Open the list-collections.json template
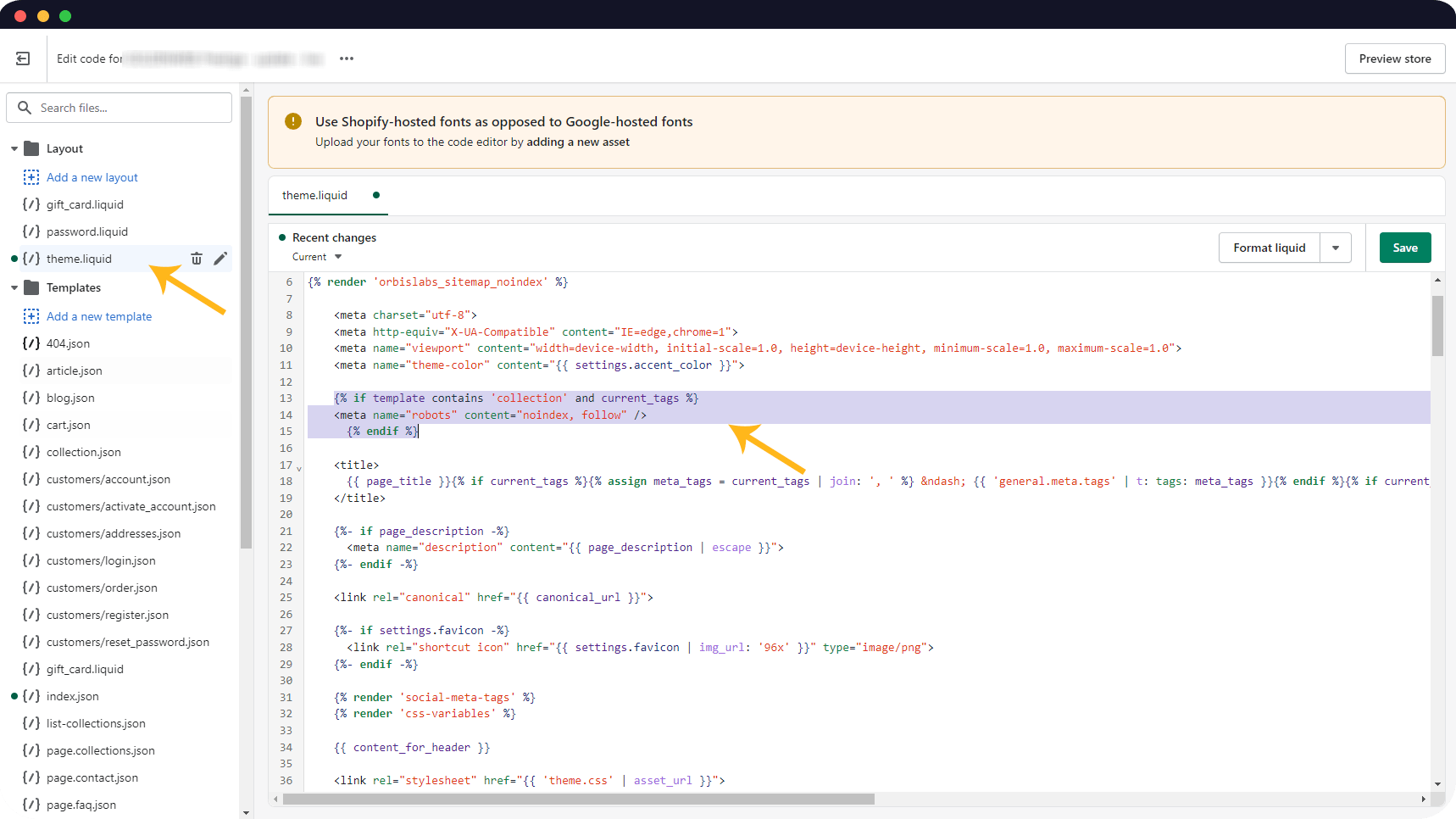1456x819 pixels. [96, 723]
